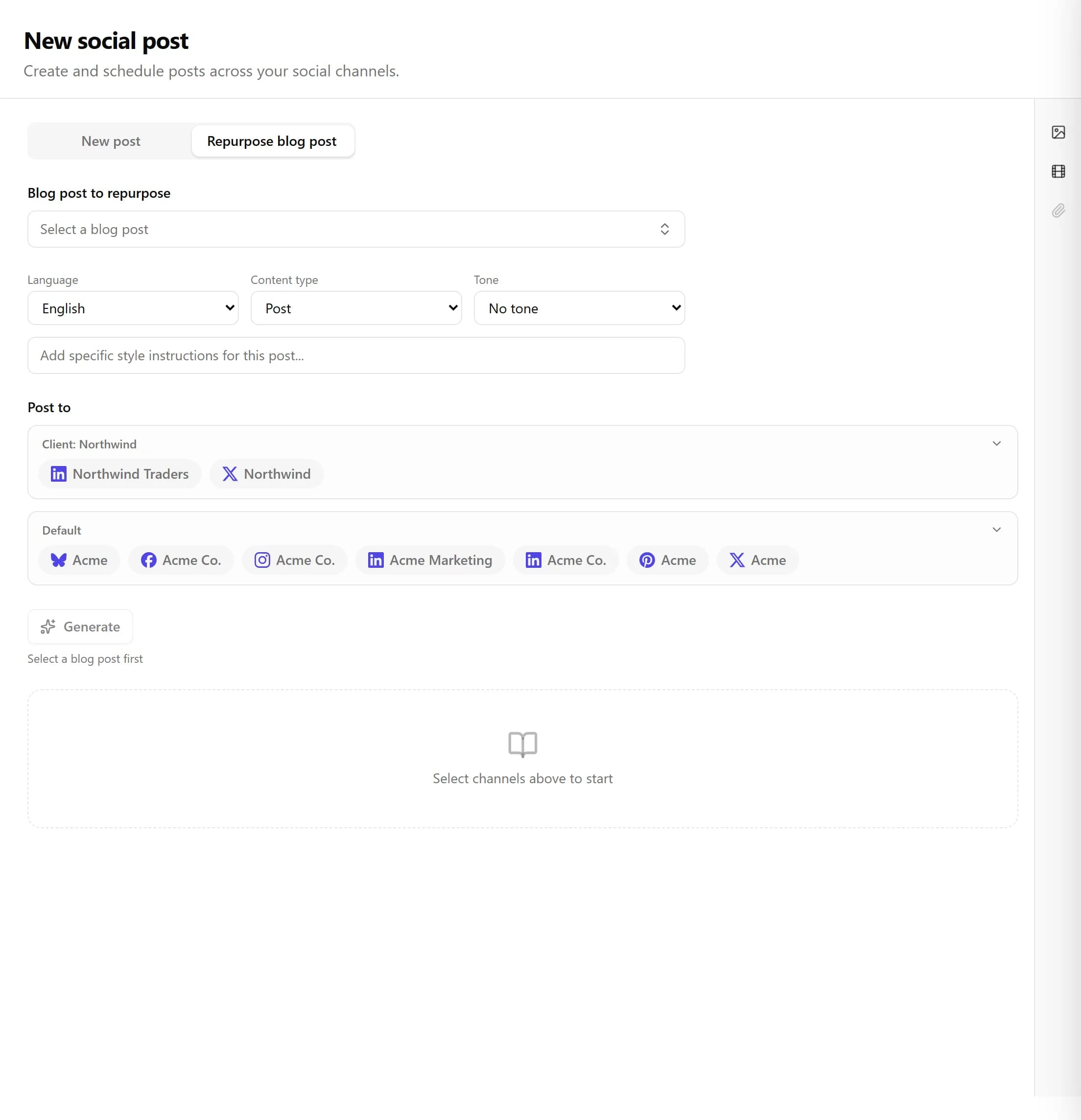1081x1120 pixels.
Task: Collapse the Default group chevron
Action: click(x=996, y=530)
